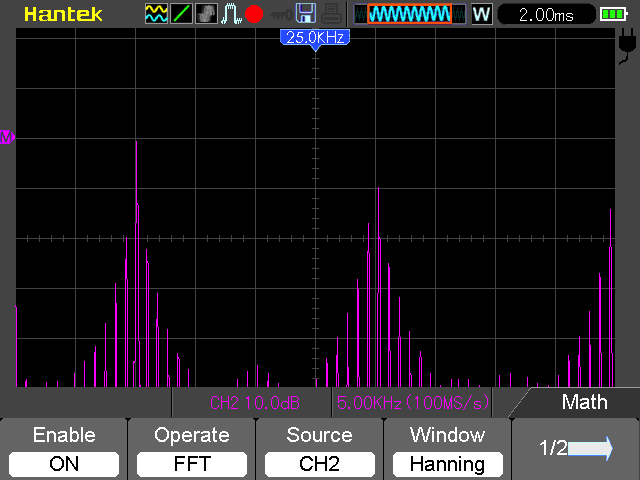The width and height of the screenshot is (640, 480).
Task: Click the W window mode icon
Action: 482,14
